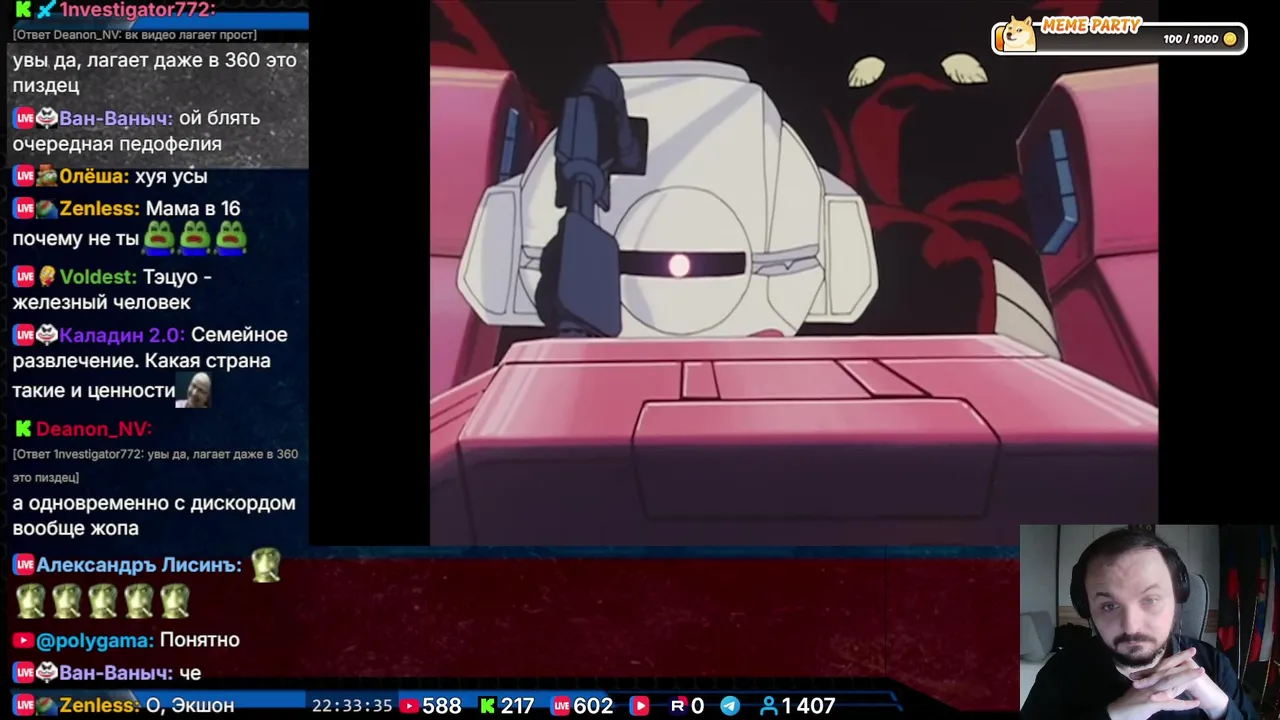
Task: Click the emote next to Александръ Лисинъ name
Action: click(x=266, y=565)
